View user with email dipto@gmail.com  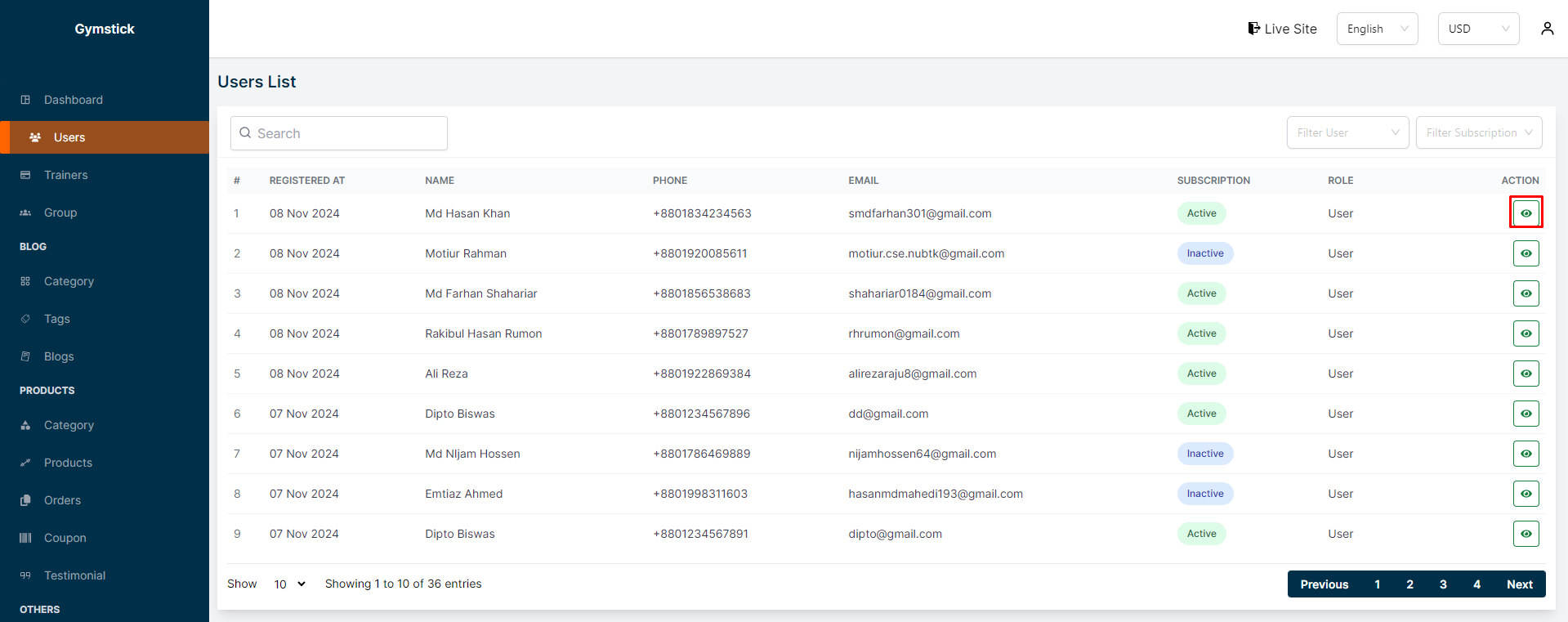tap(1526, 534)
